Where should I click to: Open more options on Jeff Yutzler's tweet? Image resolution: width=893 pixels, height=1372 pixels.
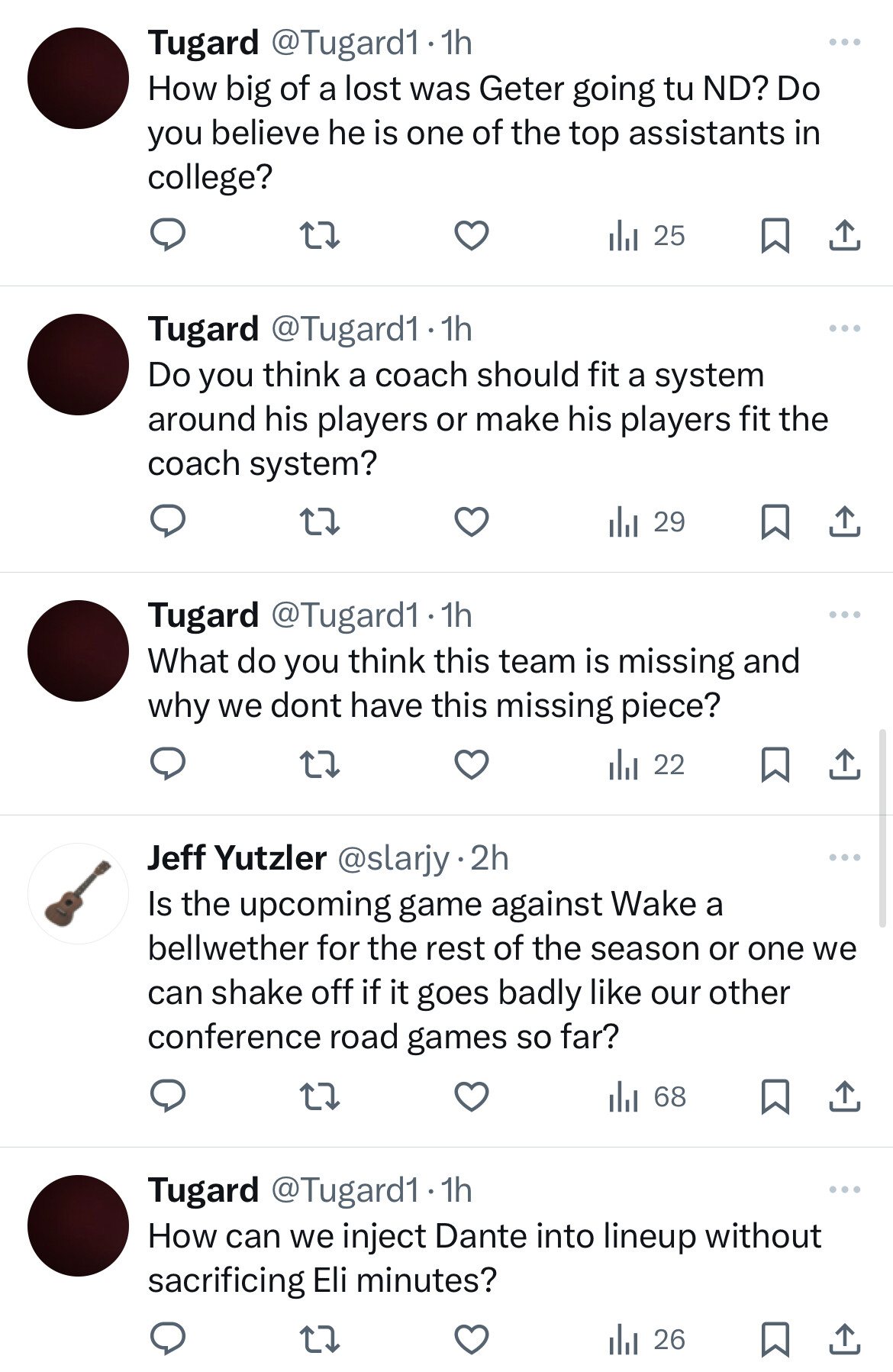pyautogui.click(x=845, y=857)
